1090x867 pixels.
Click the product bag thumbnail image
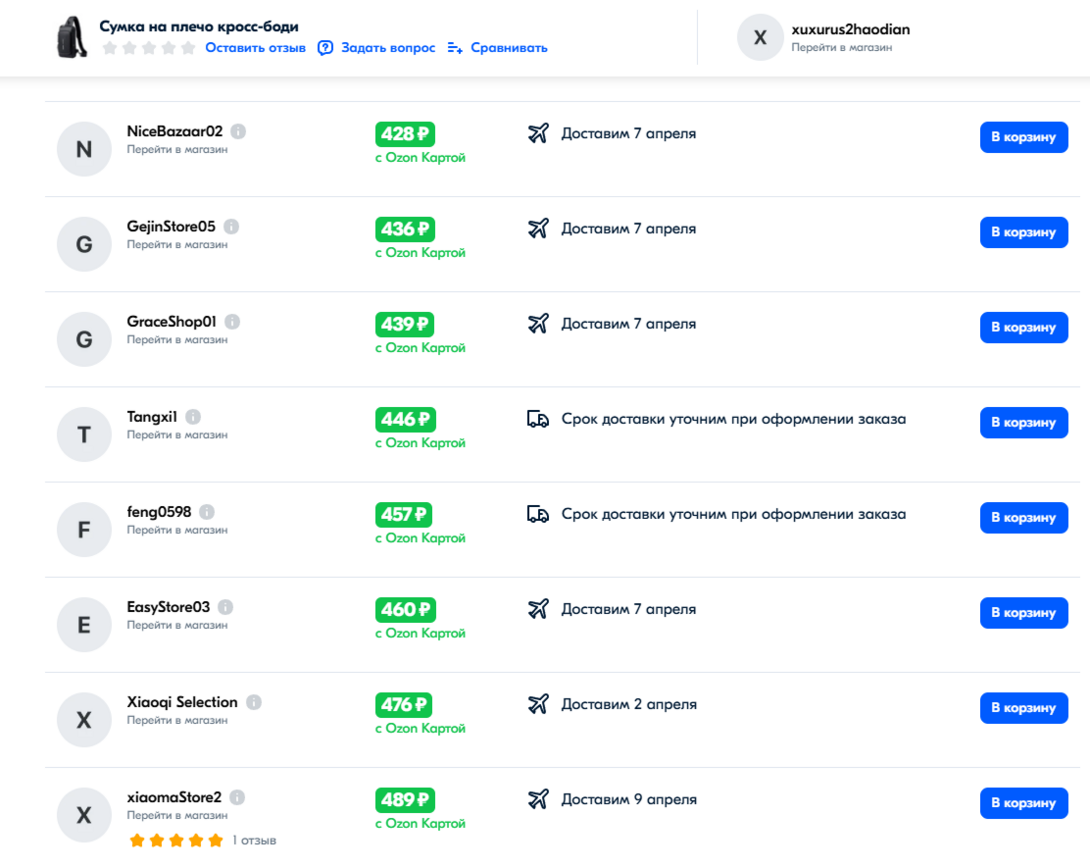(72, 38)
